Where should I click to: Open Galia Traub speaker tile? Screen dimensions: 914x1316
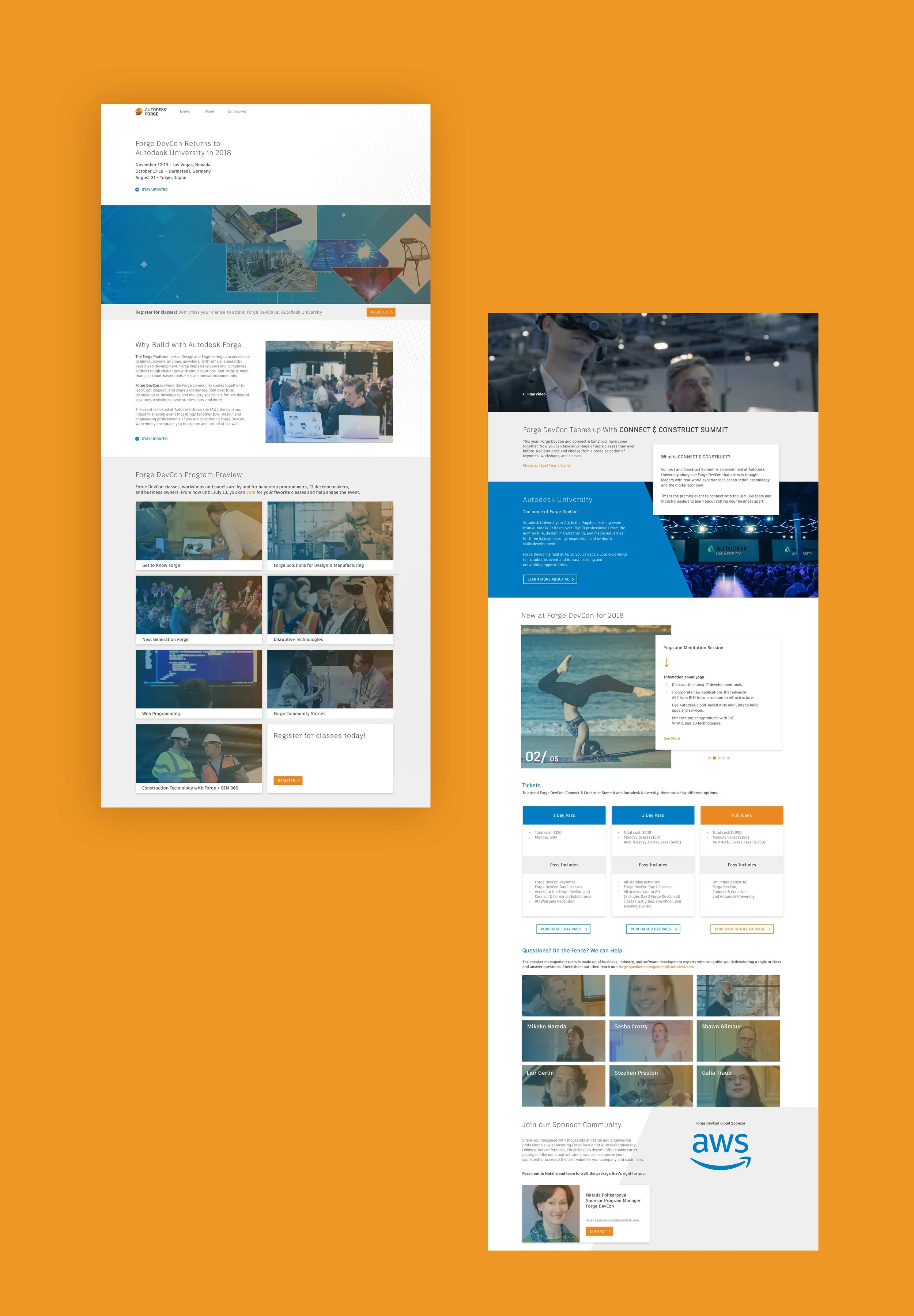point(738,1086)
